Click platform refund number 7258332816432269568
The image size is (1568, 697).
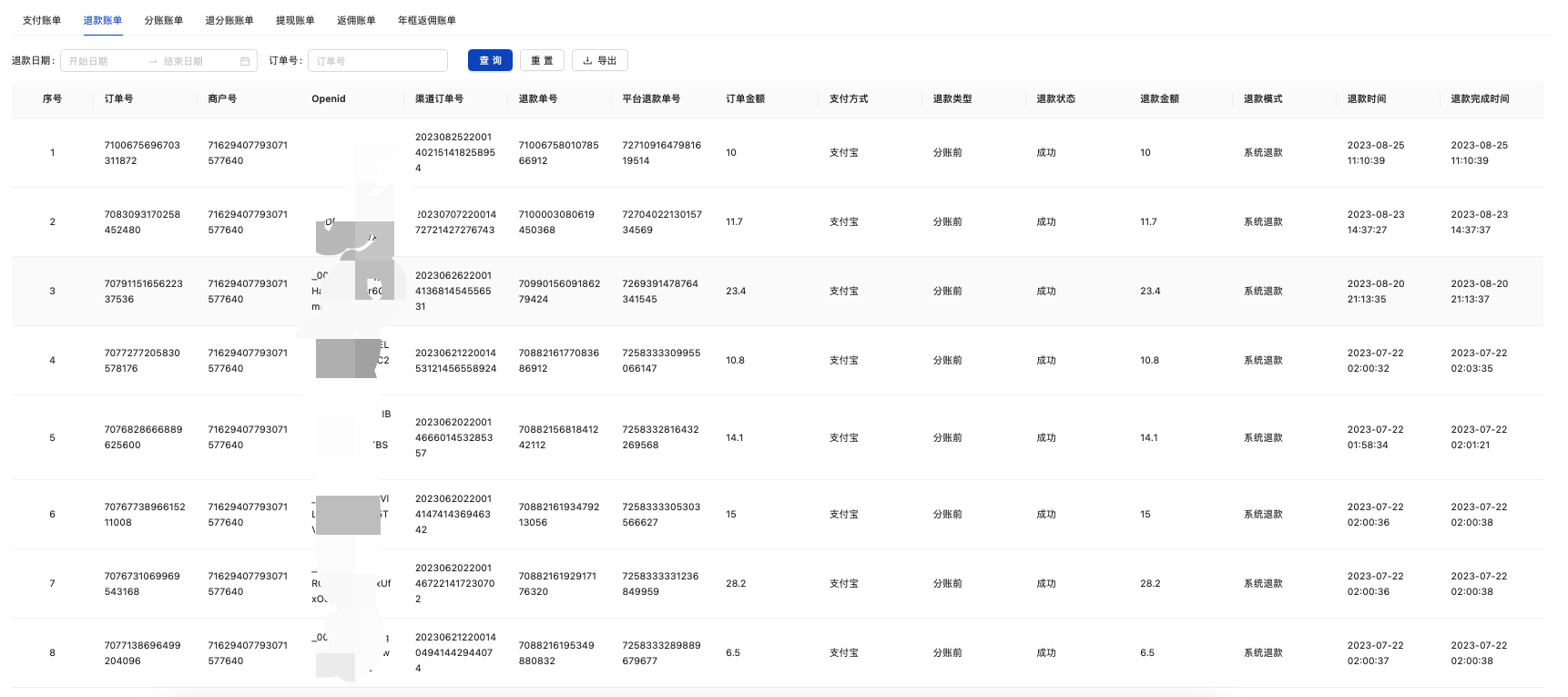(661, 437)
